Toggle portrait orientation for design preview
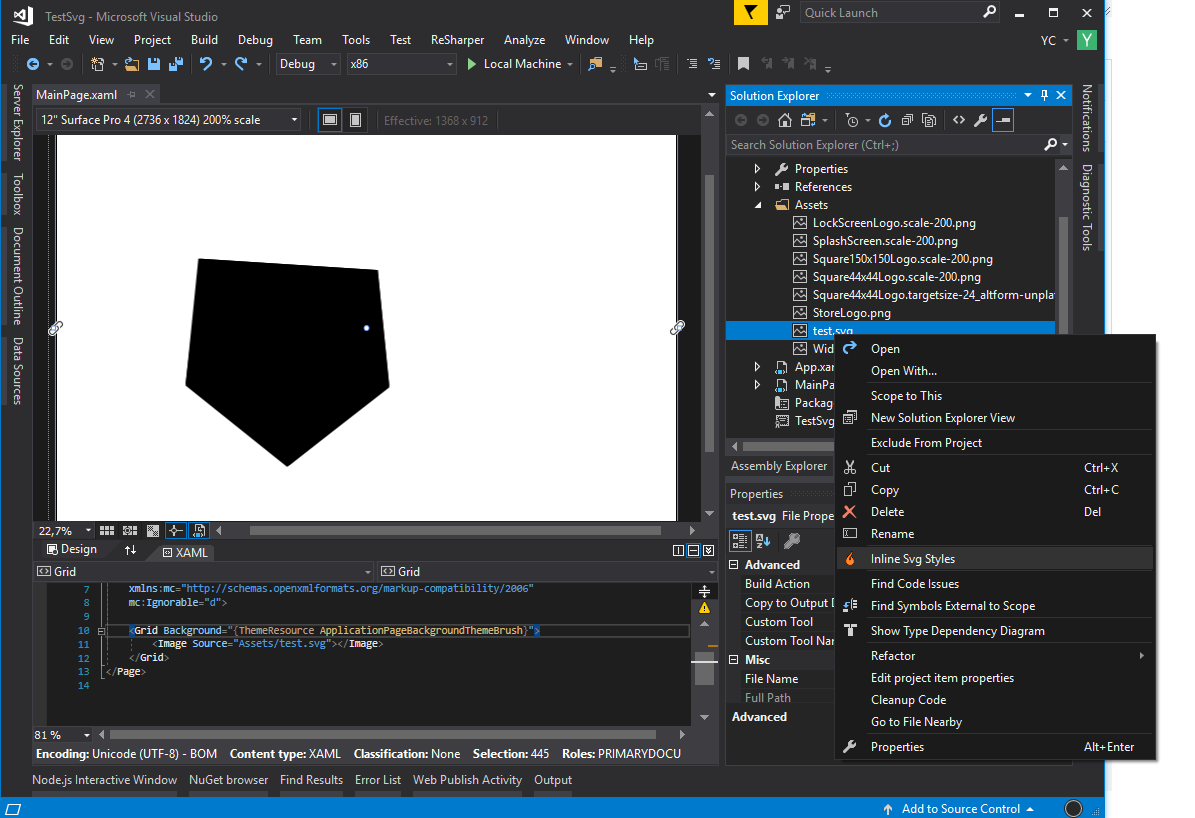 pos(355,118)
